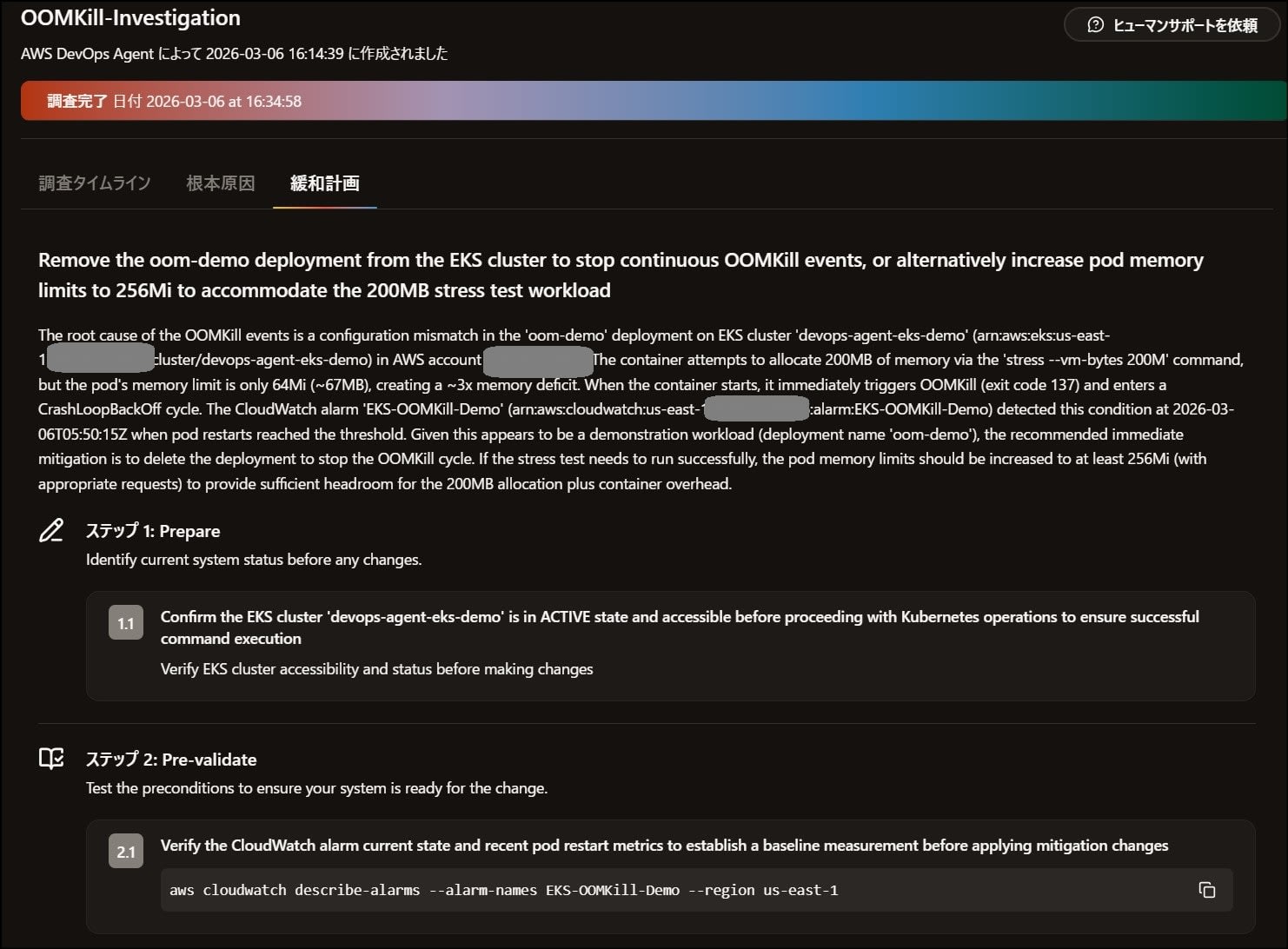
Task: Click the 'Identify current system status before any changes.' text
Action: point(254,560)
